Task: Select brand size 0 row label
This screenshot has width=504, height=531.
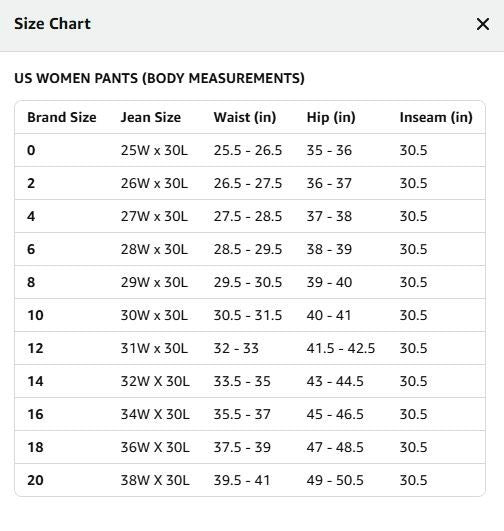Action: point(31,150)
